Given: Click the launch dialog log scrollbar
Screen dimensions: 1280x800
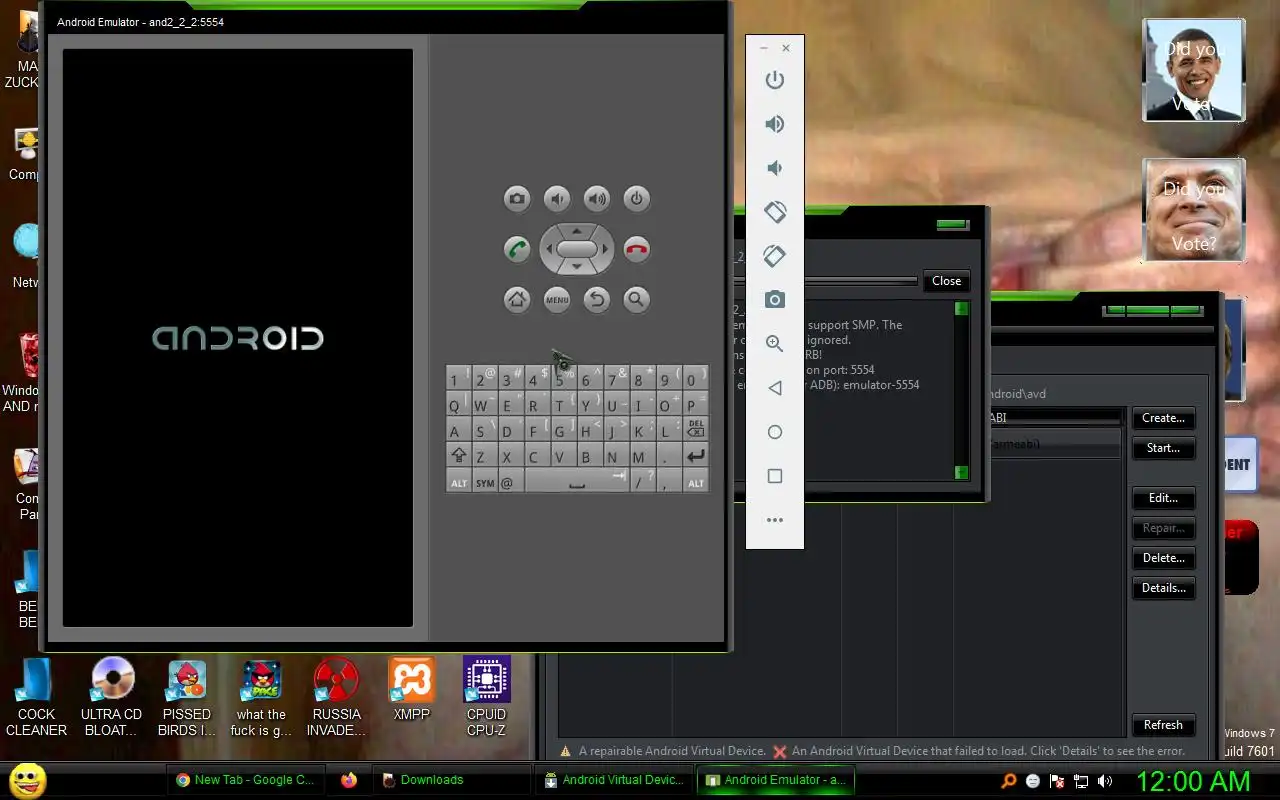Looking at the screenshot, I should pos(962,391).
